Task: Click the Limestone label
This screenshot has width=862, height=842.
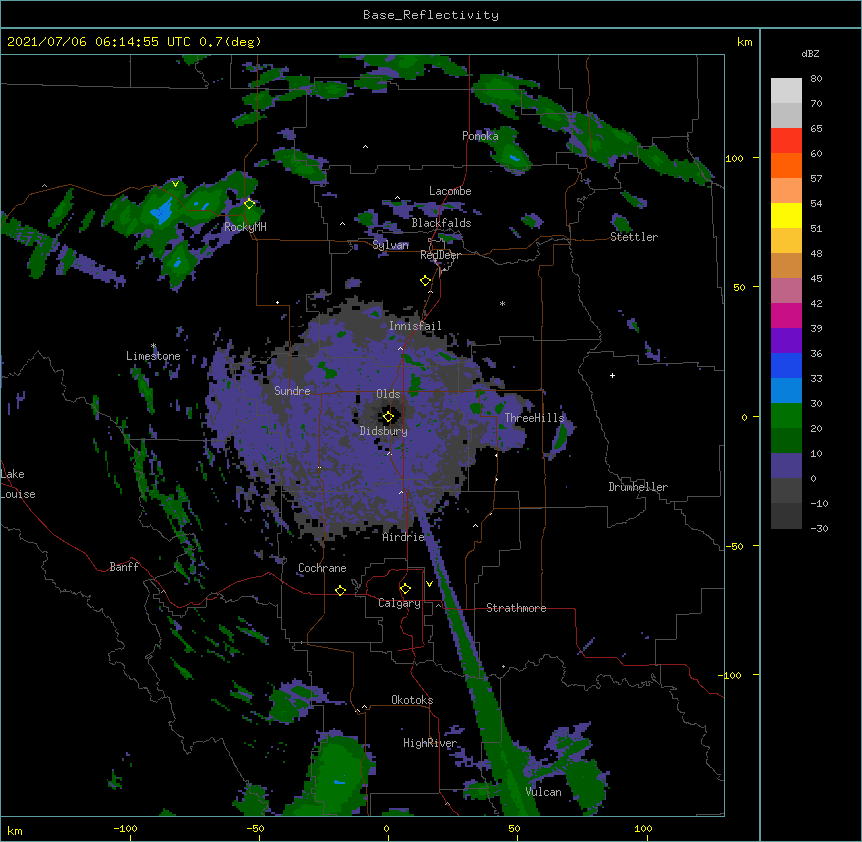Action: (x=153, y=356)
